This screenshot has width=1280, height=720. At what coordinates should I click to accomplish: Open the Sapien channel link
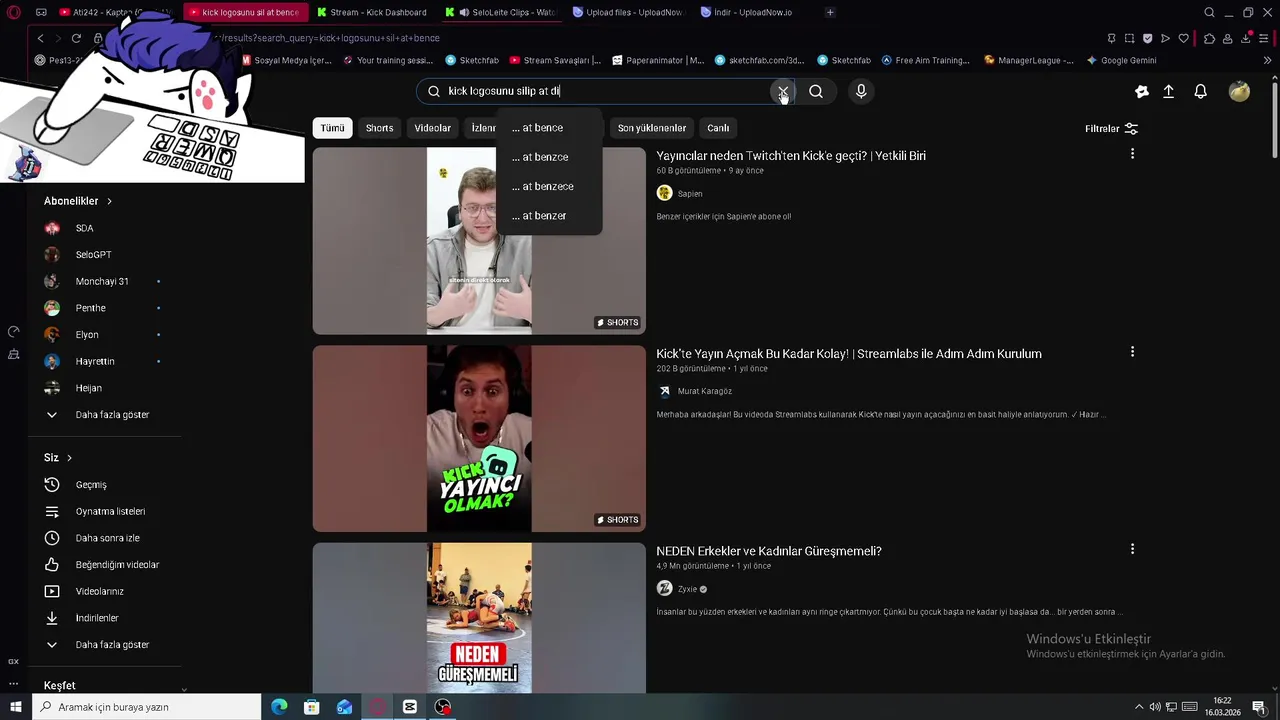[690, 194]
